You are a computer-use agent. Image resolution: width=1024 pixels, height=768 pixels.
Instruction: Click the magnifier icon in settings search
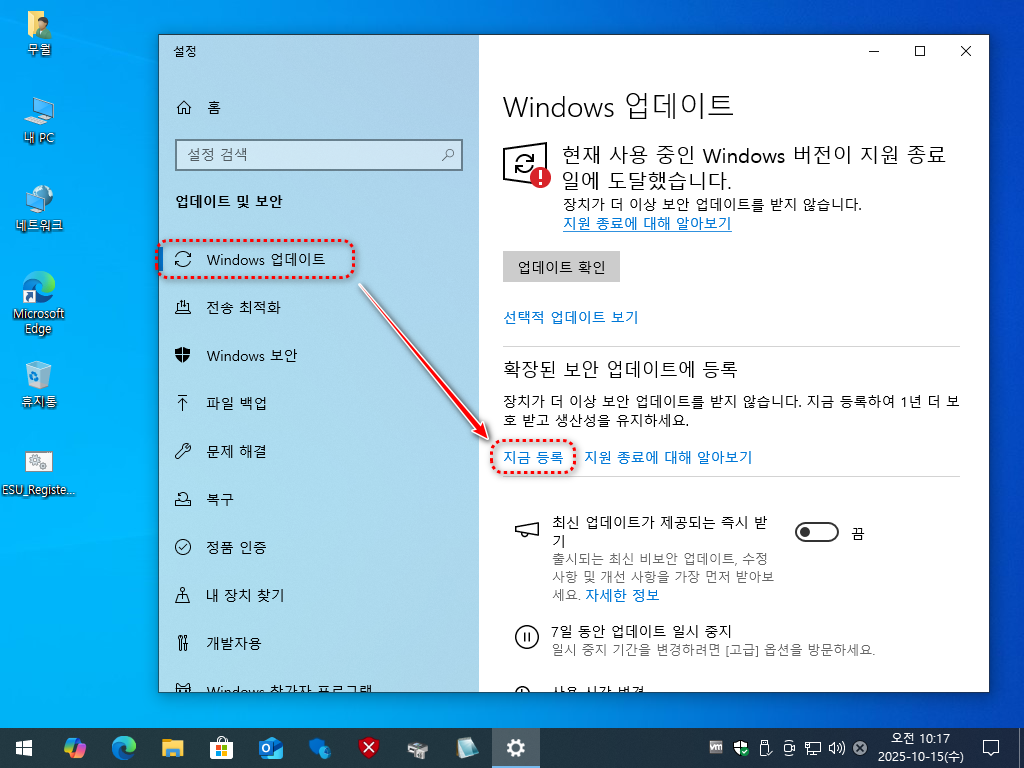(x=448, y=155)
